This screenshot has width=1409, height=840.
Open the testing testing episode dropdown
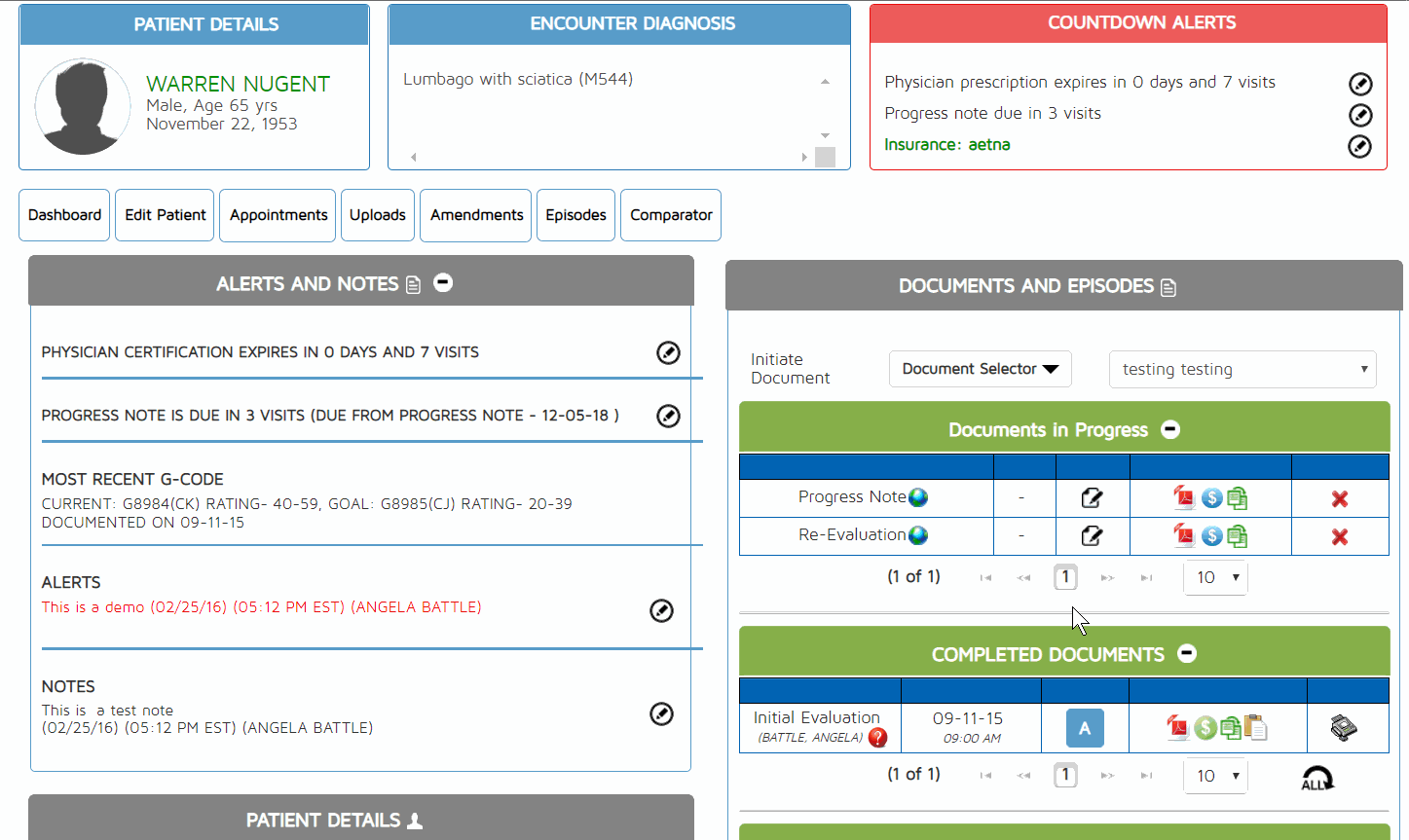click(x=1242, y=369)
